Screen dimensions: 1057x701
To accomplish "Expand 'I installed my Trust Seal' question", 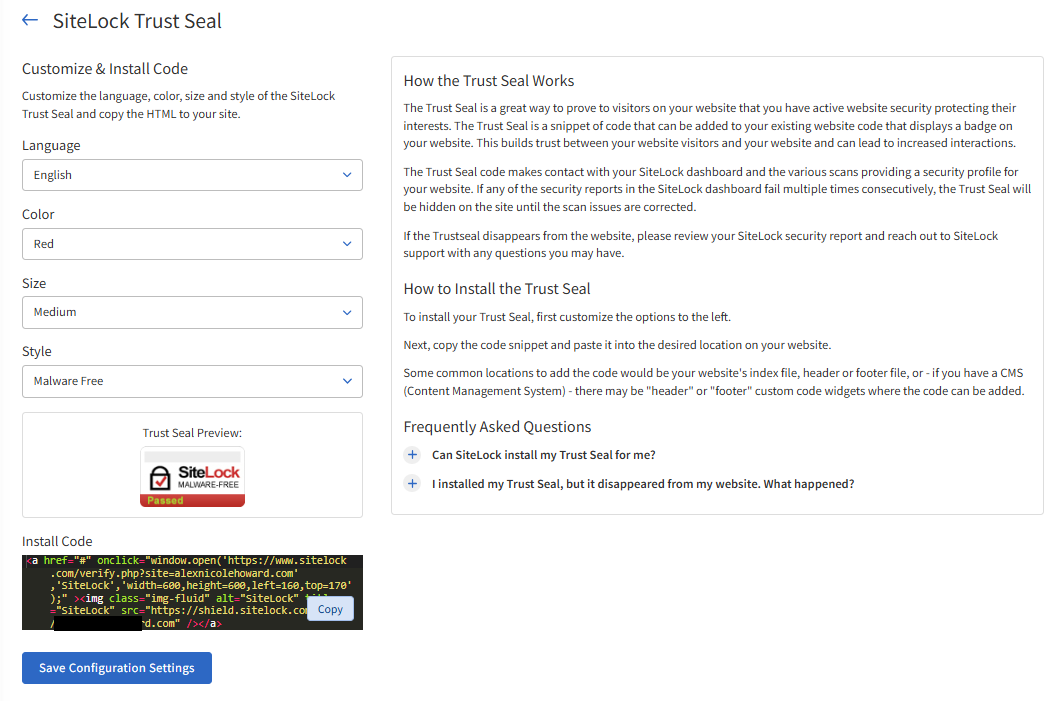I will pyautogui.click(x=642, y=484).
